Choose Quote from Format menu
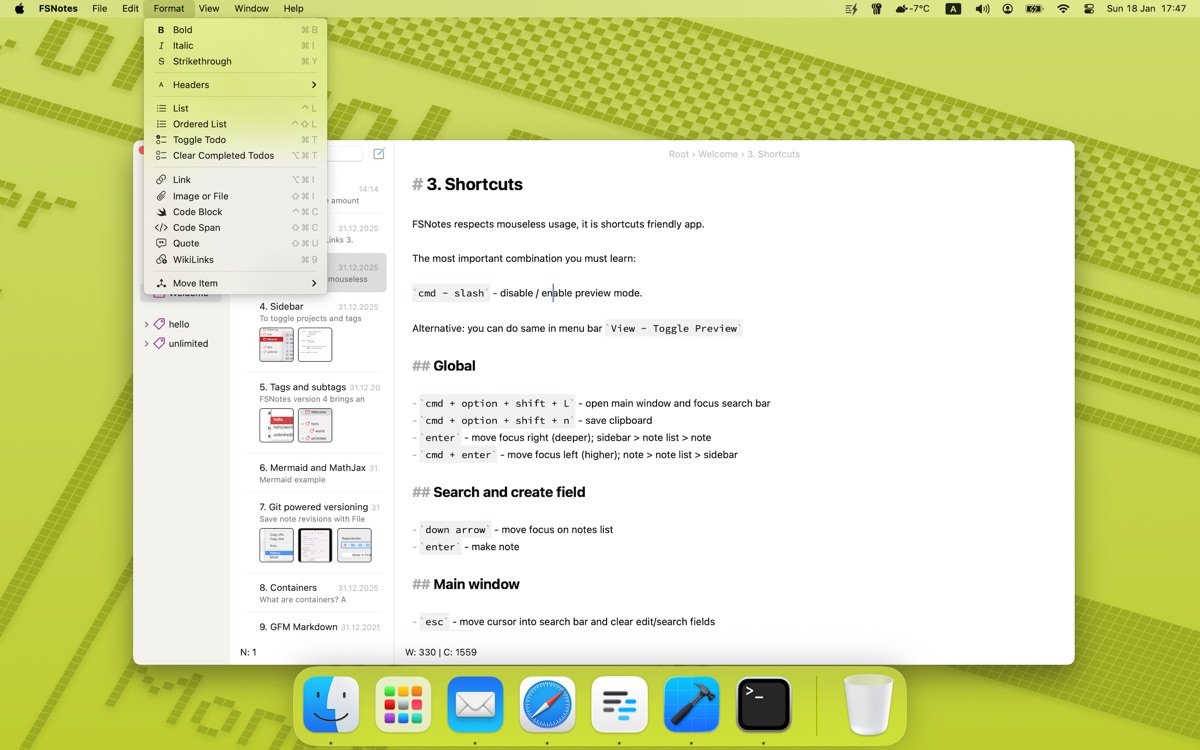 (x=235, y=243)
